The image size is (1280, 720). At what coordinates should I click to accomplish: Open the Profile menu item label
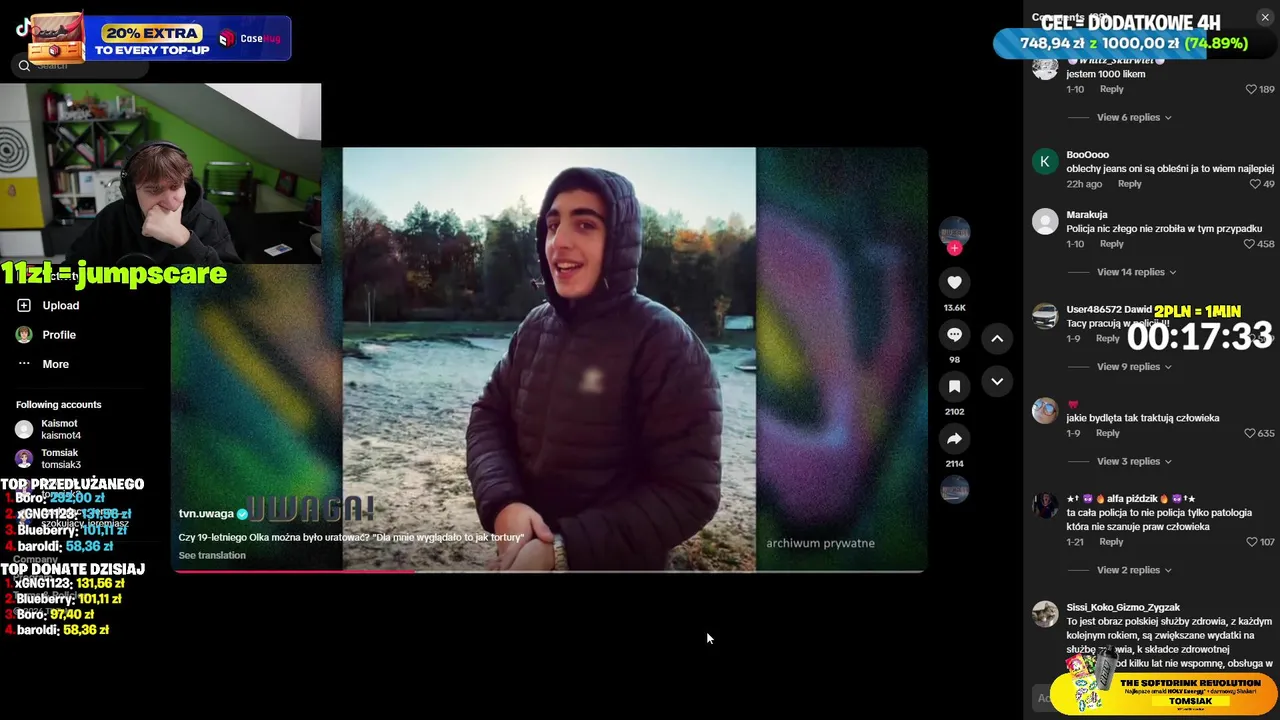pyautogui.click(x=59, y=335)
